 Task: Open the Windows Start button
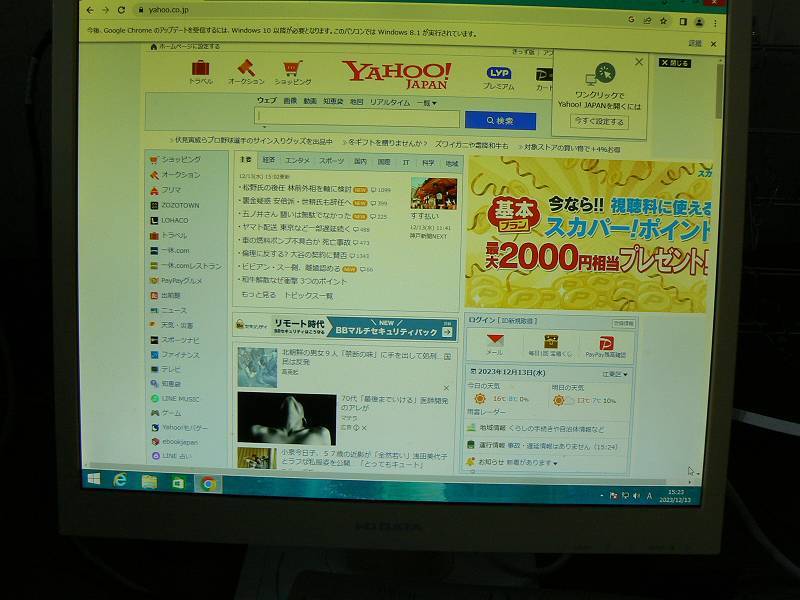tap(94, 479)
